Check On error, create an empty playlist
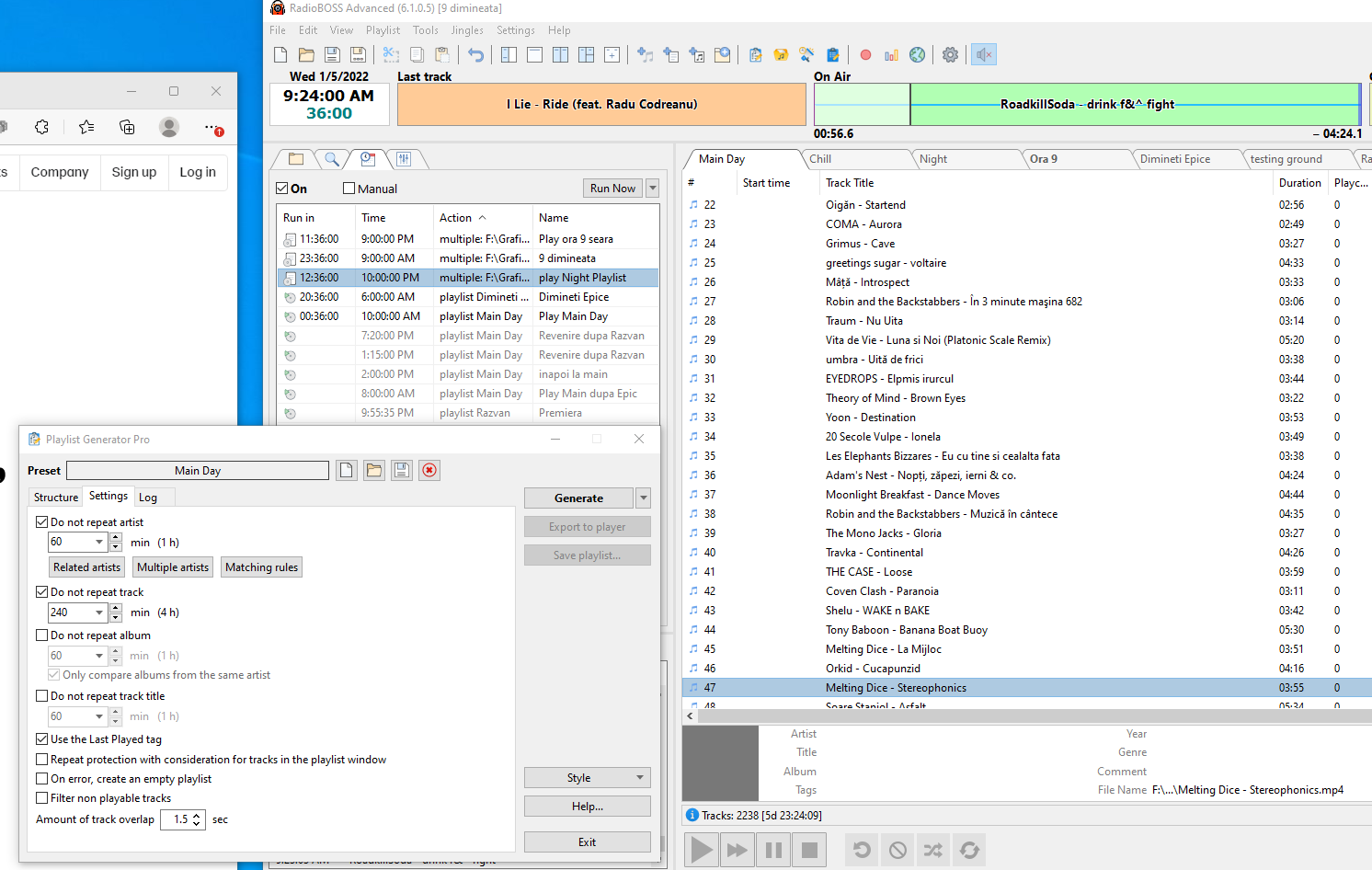This screenshot has height=870, width=1372. pos(42,779)
